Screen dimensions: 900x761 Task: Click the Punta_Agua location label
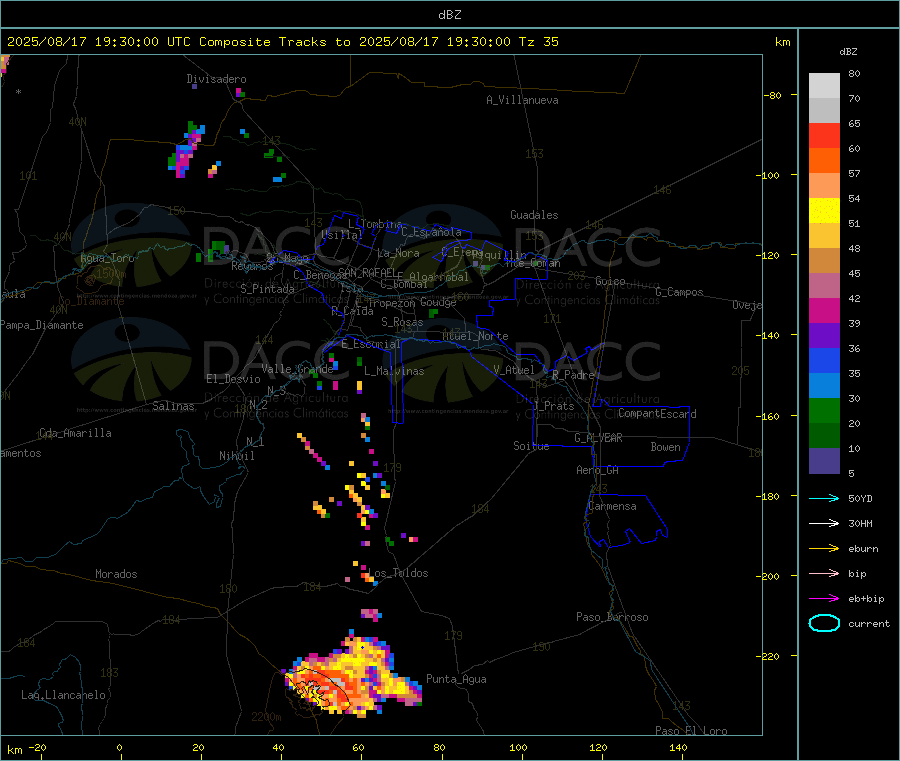456,679
